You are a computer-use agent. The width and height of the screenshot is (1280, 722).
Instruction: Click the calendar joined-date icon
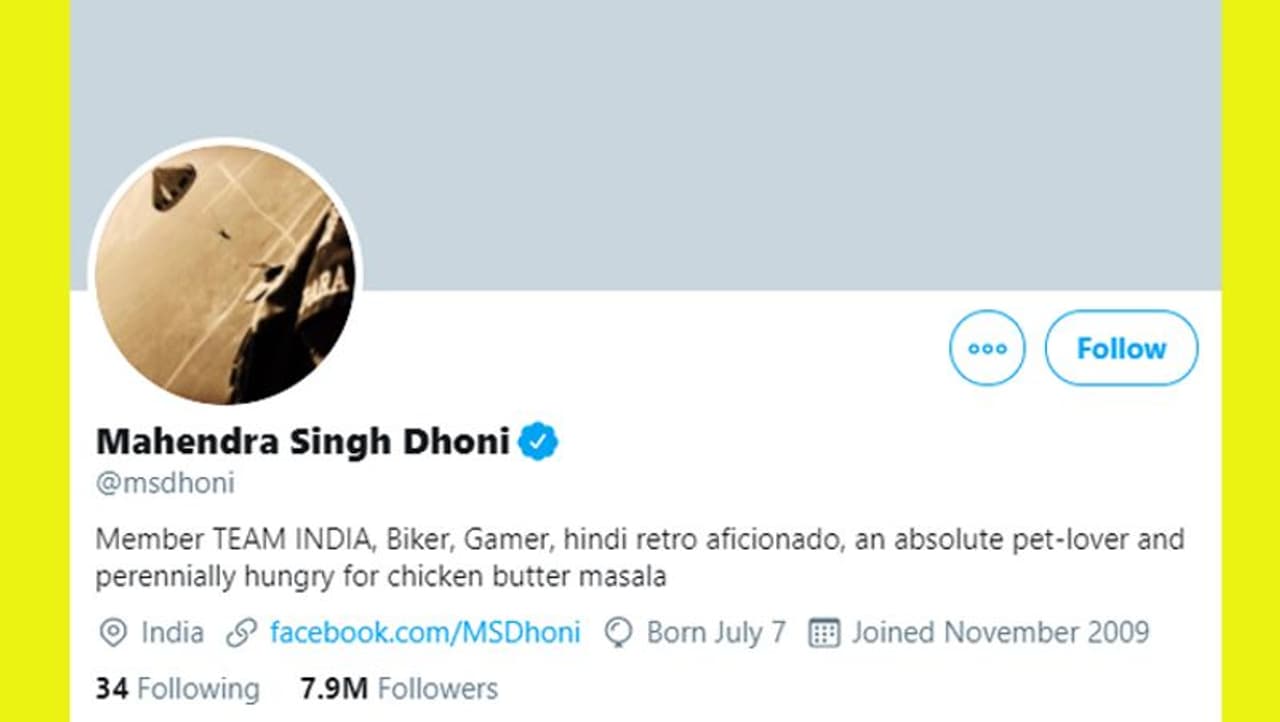[823, 633]
